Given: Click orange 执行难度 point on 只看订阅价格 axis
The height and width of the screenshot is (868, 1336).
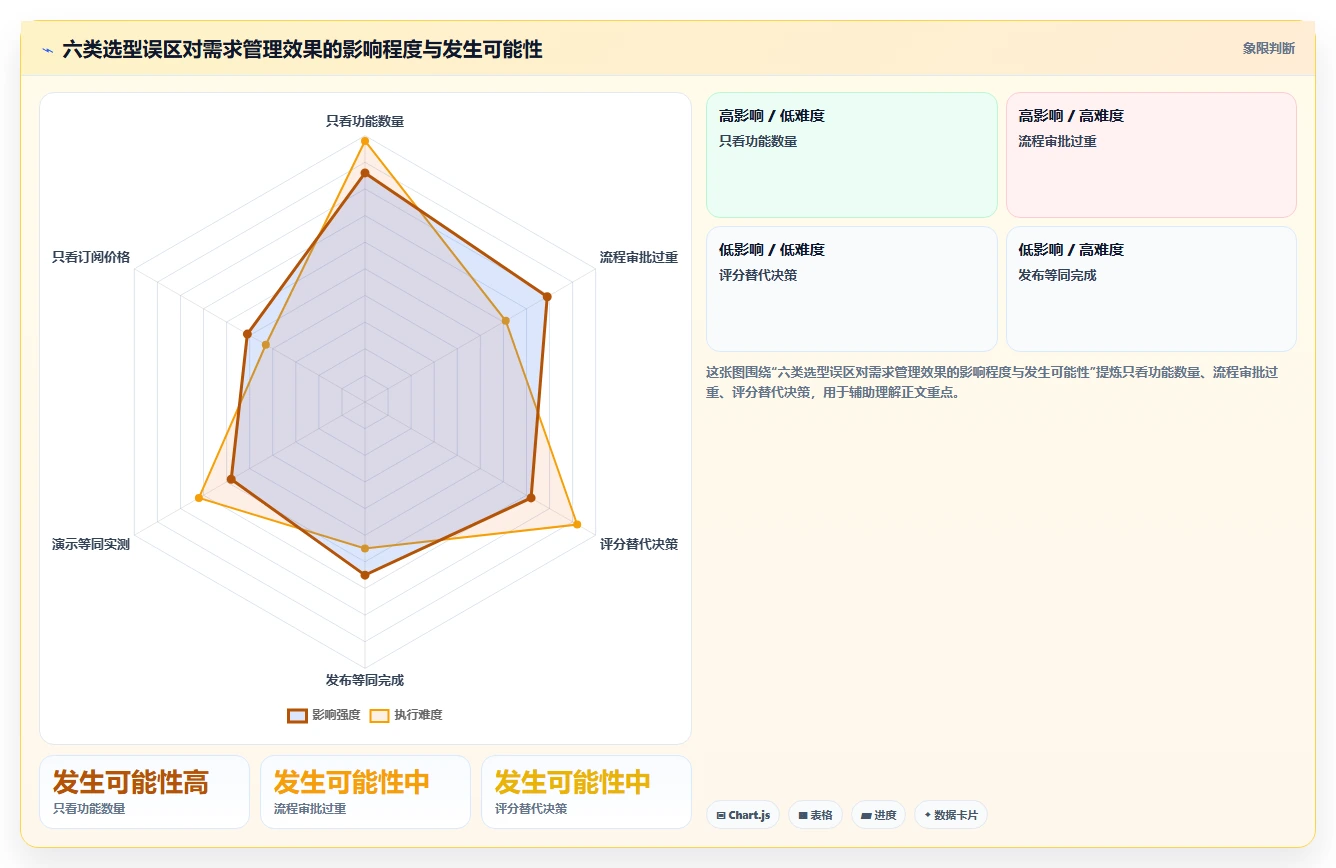Looking at the screenshot, I should 265,344.
